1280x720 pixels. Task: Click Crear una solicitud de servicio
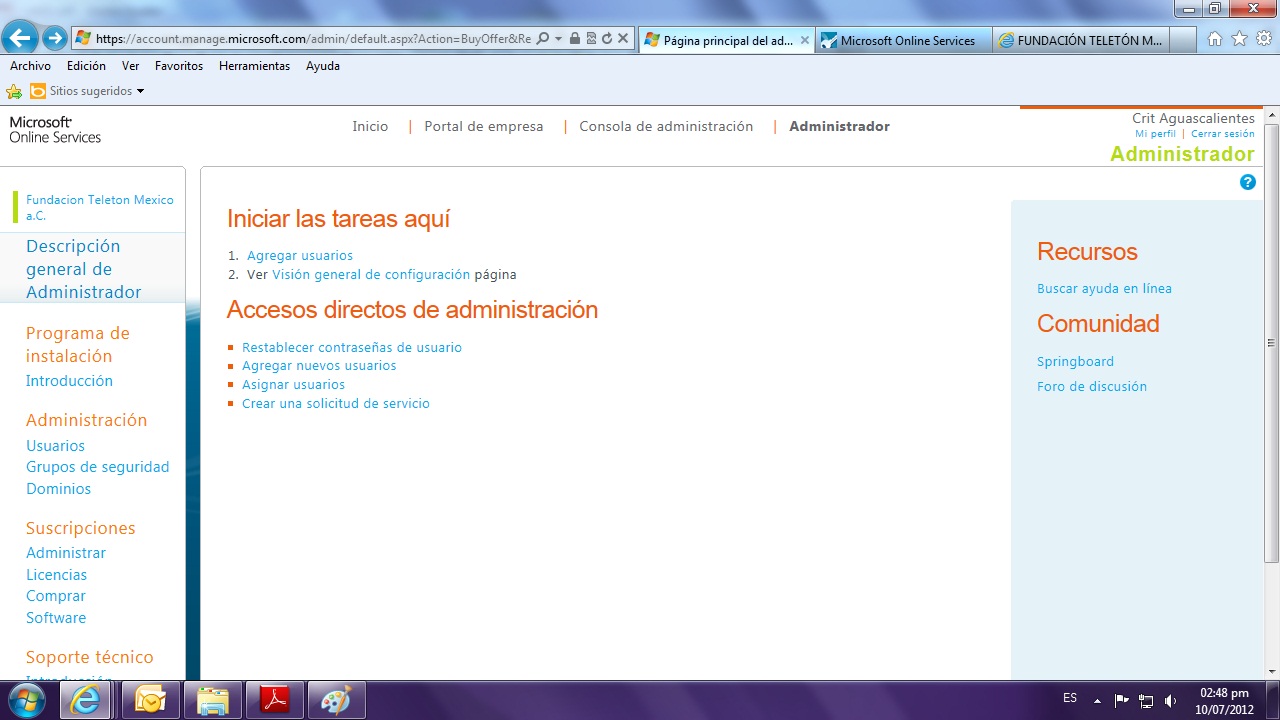(x=336, y=404)
